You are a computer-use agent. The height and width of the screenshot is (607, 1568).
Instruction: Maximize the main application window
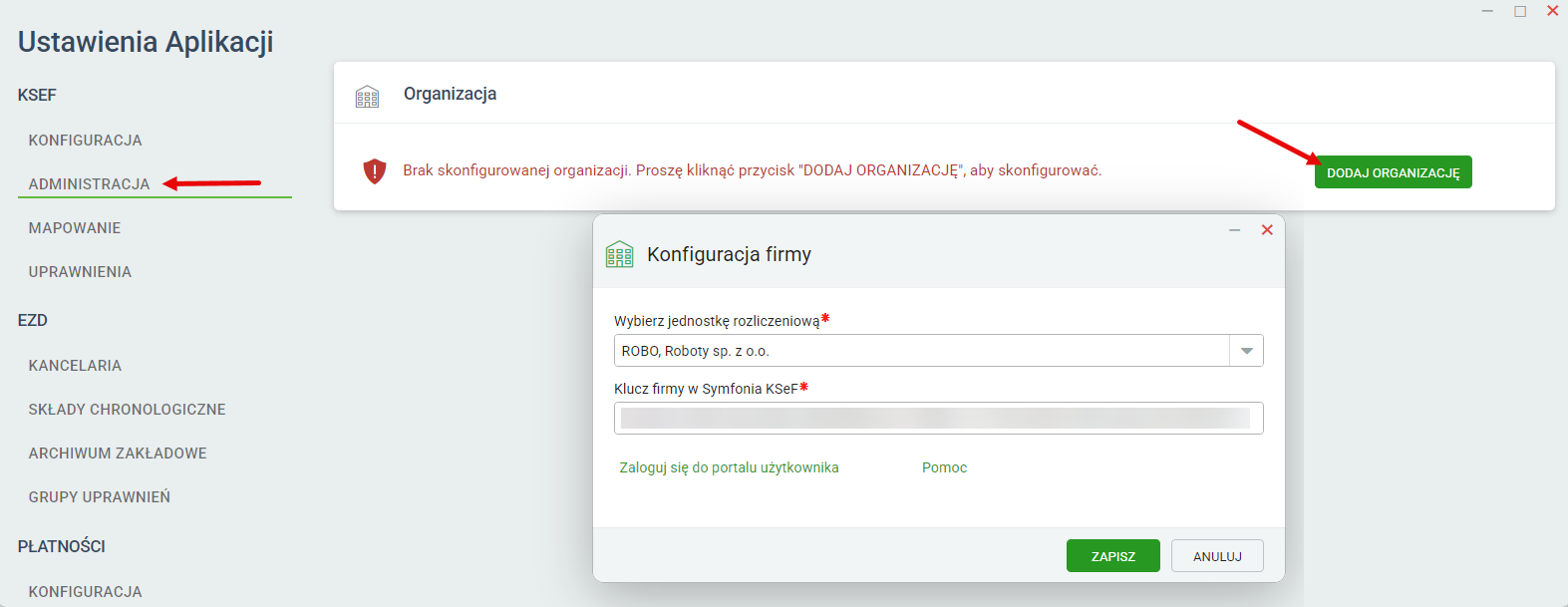(x=1520, y=11)
